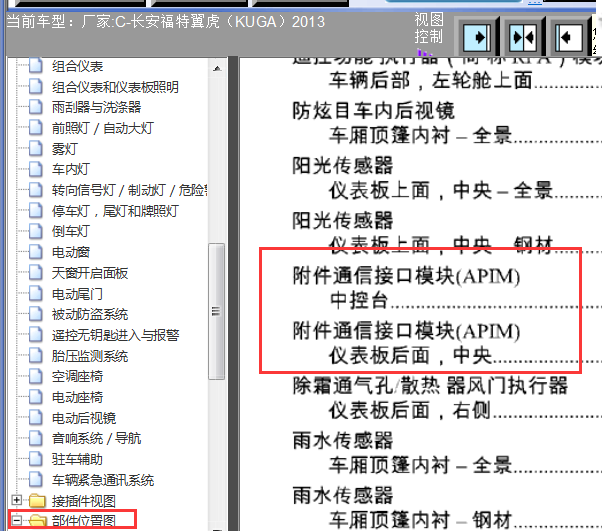Open the 被动防盗系统 document icon
Viewport: 602px width, 531px height.
click(36, 314)
